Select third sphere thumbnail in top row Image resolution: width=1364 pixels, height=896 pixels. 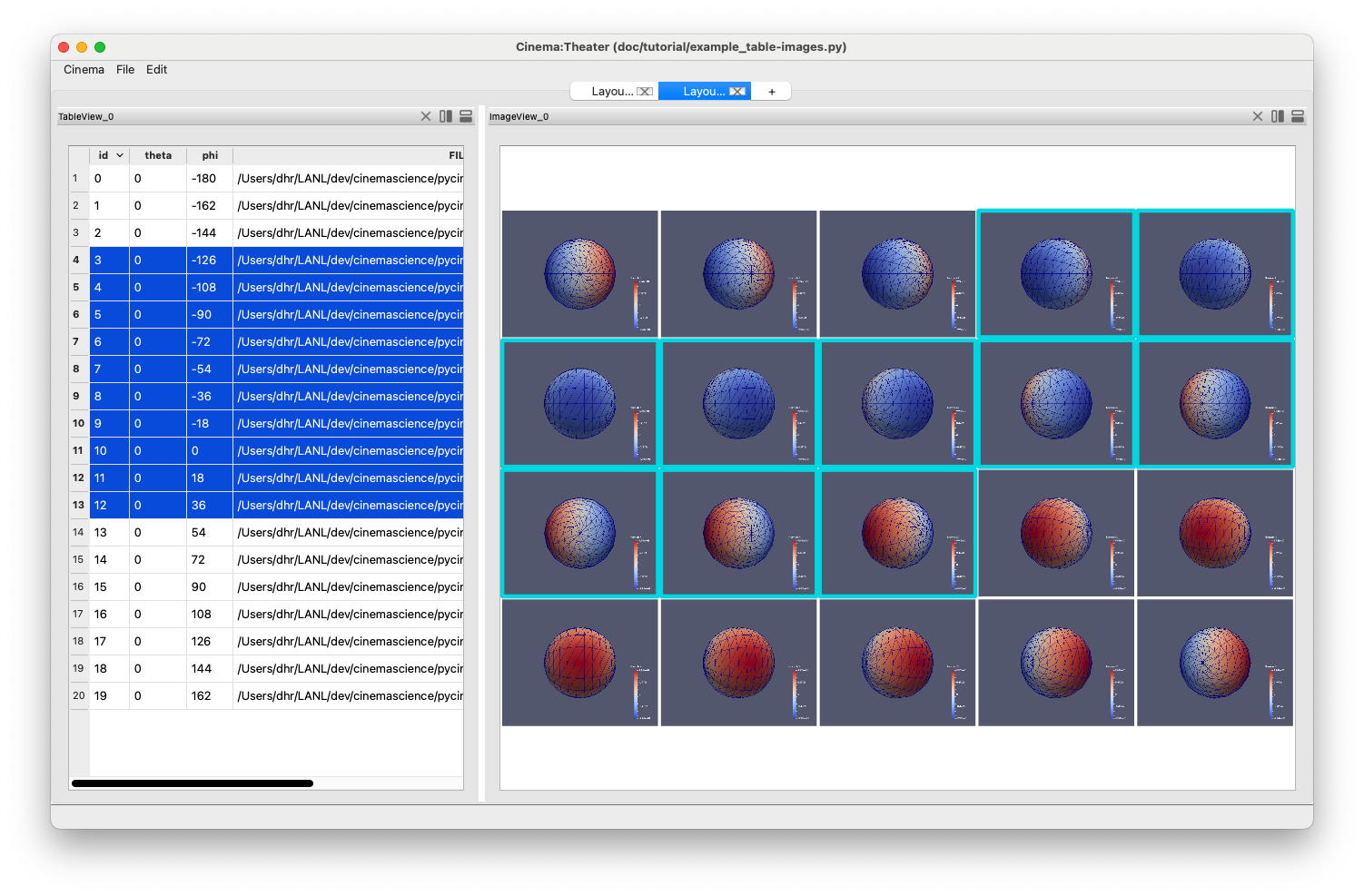897,274
